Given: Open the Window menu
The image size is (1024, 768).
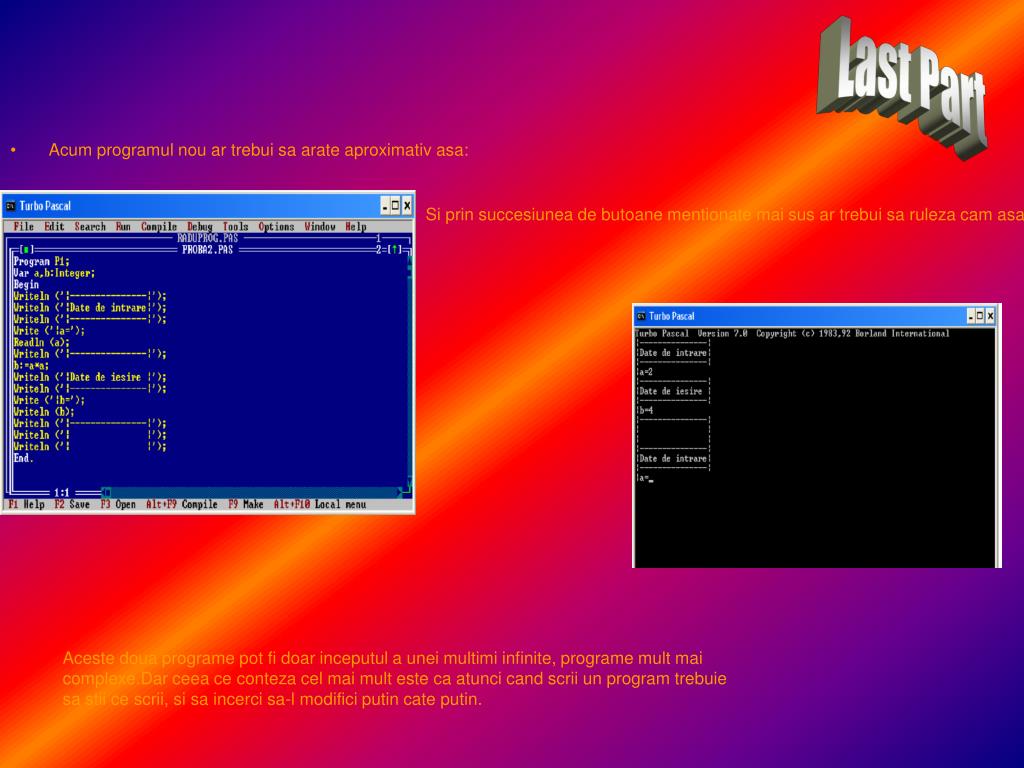Looking at the screenshot, I should [x=319, y=227].
